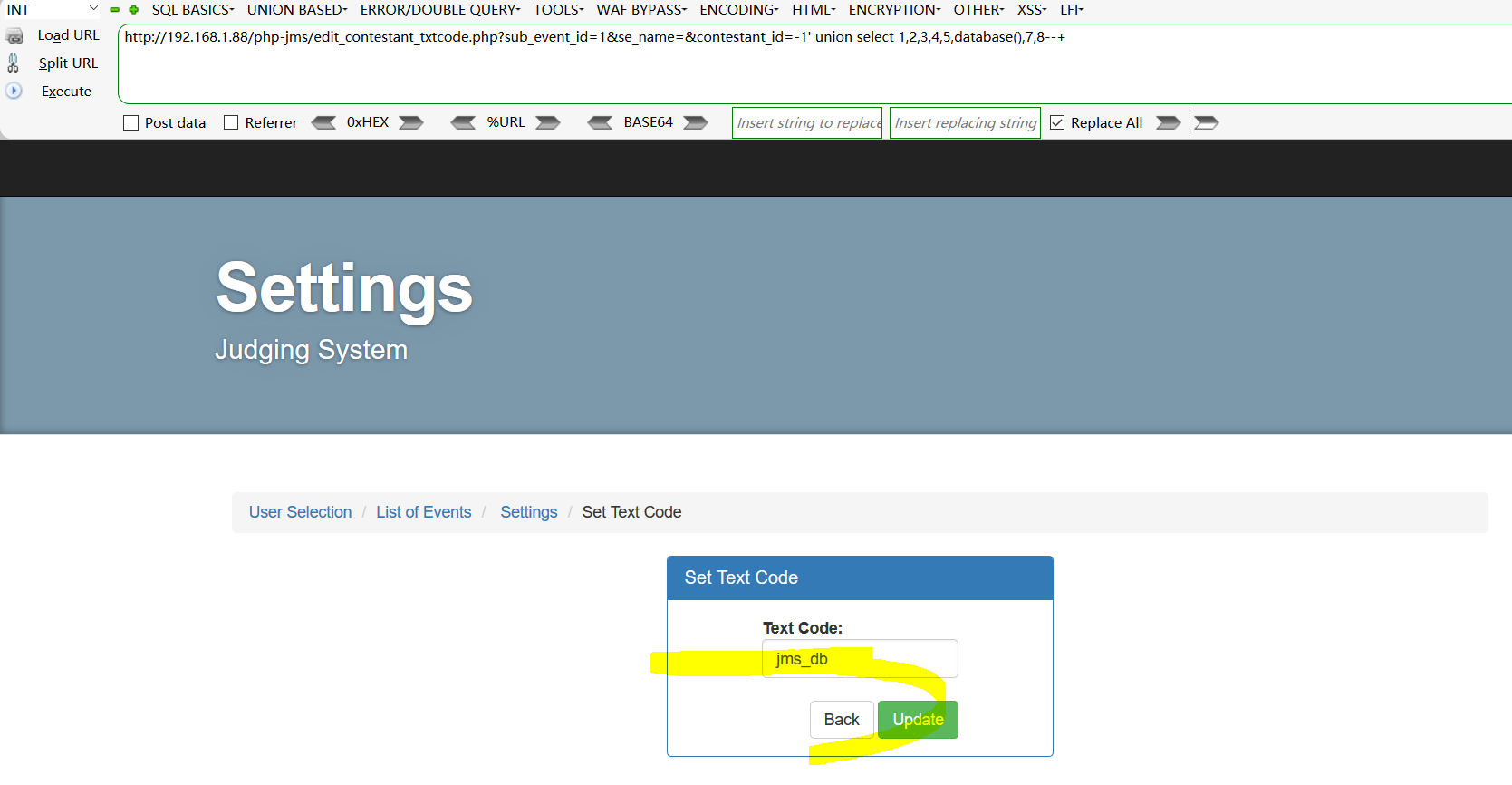Open the User Selection breadcrumb link
The width and height of the screenshot is (1512, 785).
point(300,512)
